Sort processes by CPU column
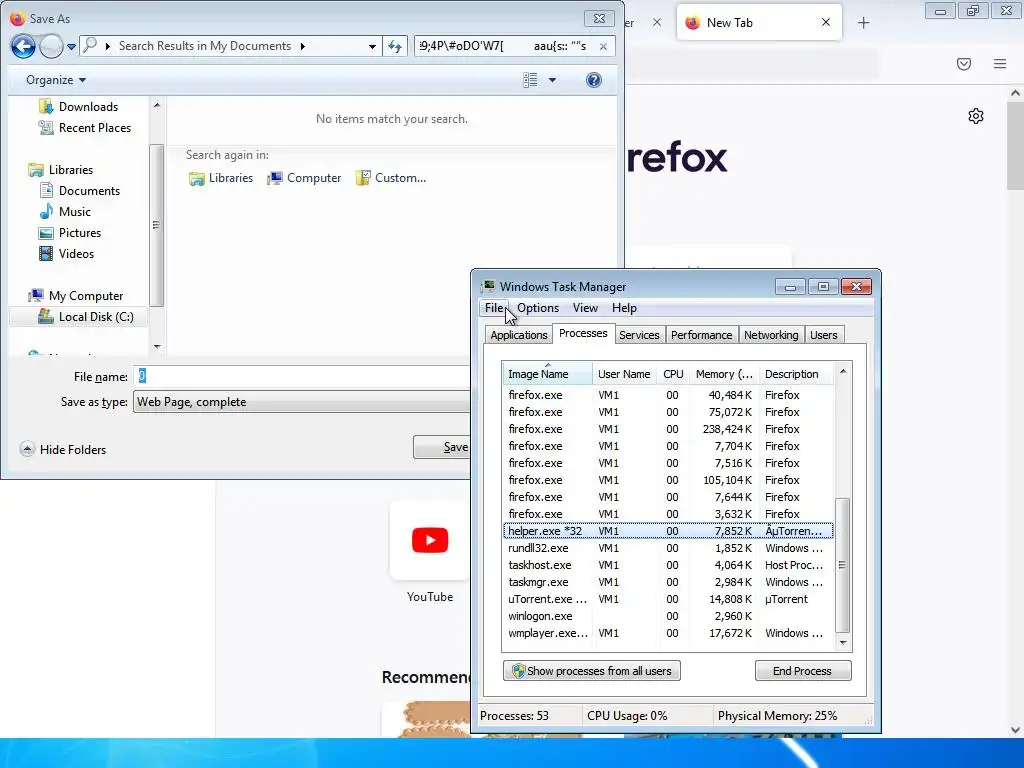 coord(673,374)
